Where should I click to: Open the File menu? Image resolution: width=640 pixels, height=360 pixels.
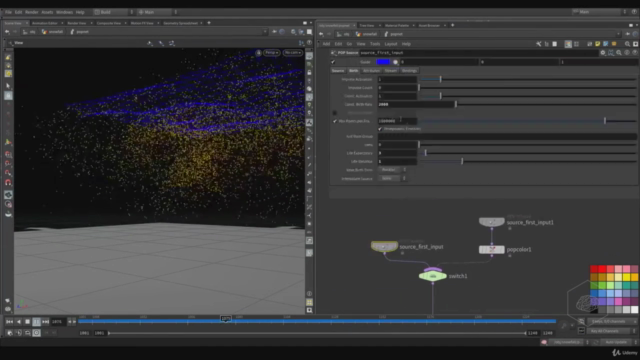pyautogui.click(x=8, y=12)
